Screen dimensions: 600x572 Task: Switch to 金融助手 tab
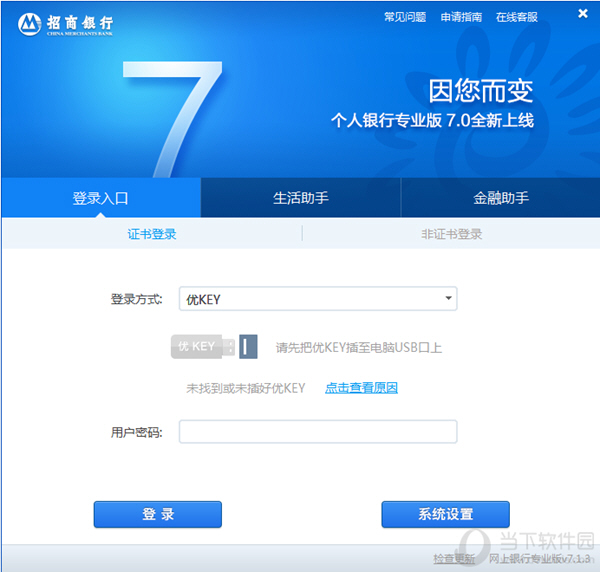501,197
